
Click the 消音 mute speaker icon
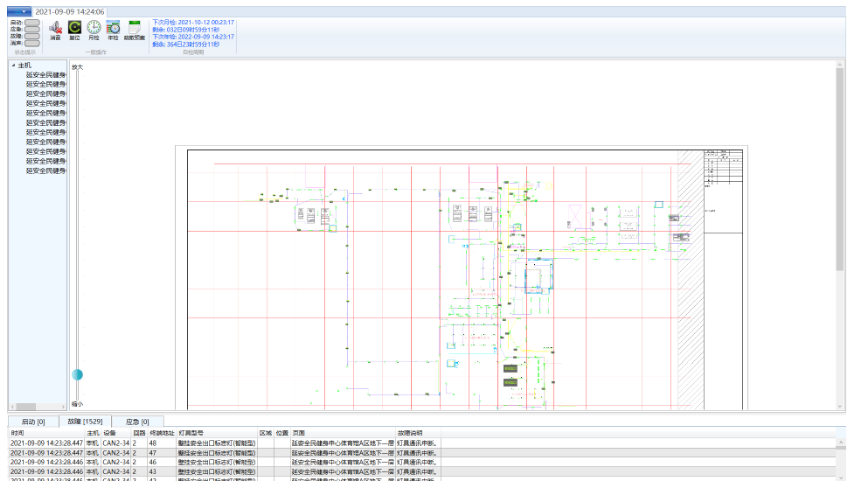(x=56, y=28)
